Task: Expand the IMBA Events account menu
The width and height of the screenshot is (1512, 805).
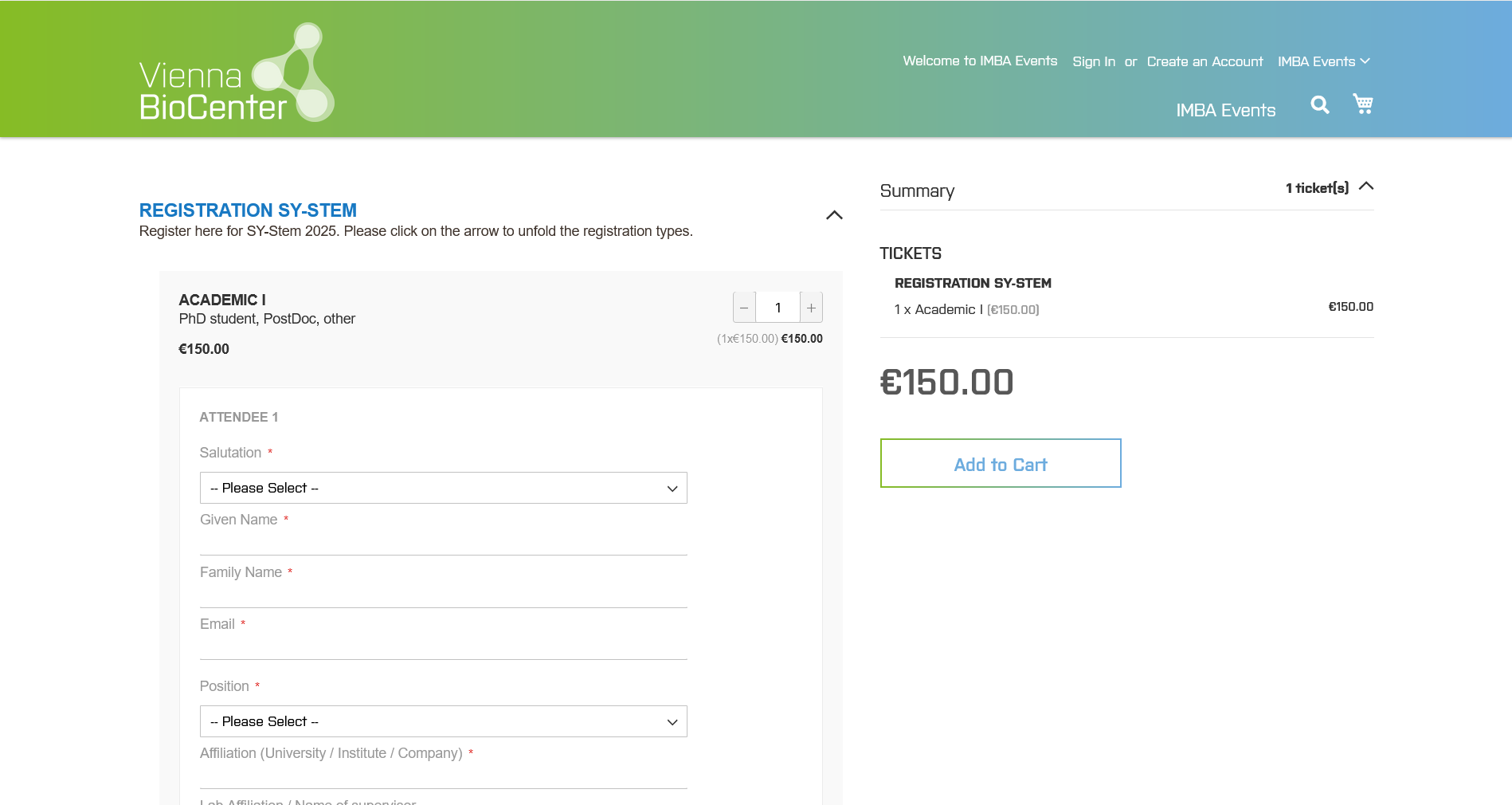Action: tap(1323, 61)
